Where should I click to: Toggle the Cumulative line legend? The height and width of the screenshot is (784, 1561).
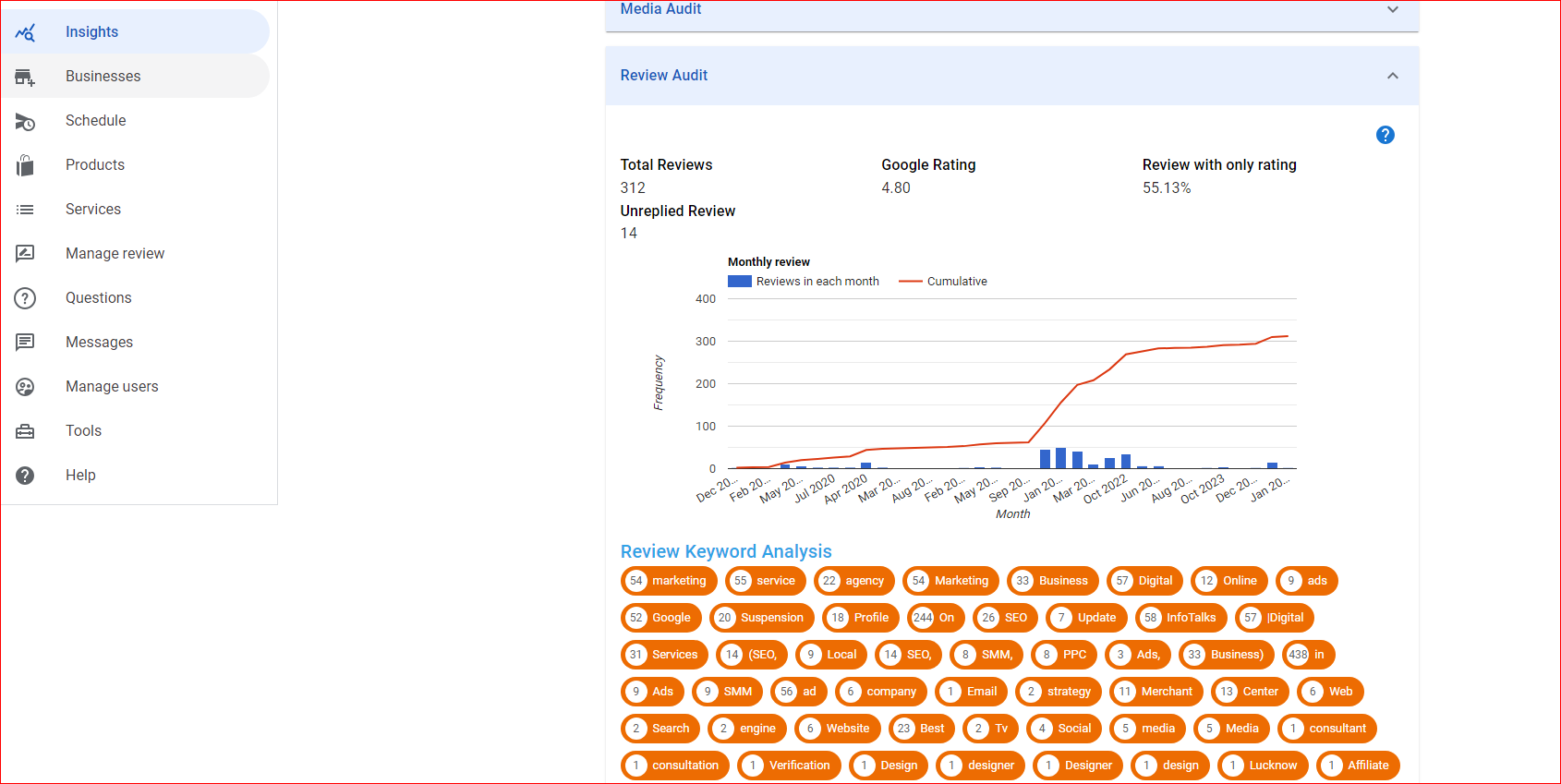click(943, 282)
